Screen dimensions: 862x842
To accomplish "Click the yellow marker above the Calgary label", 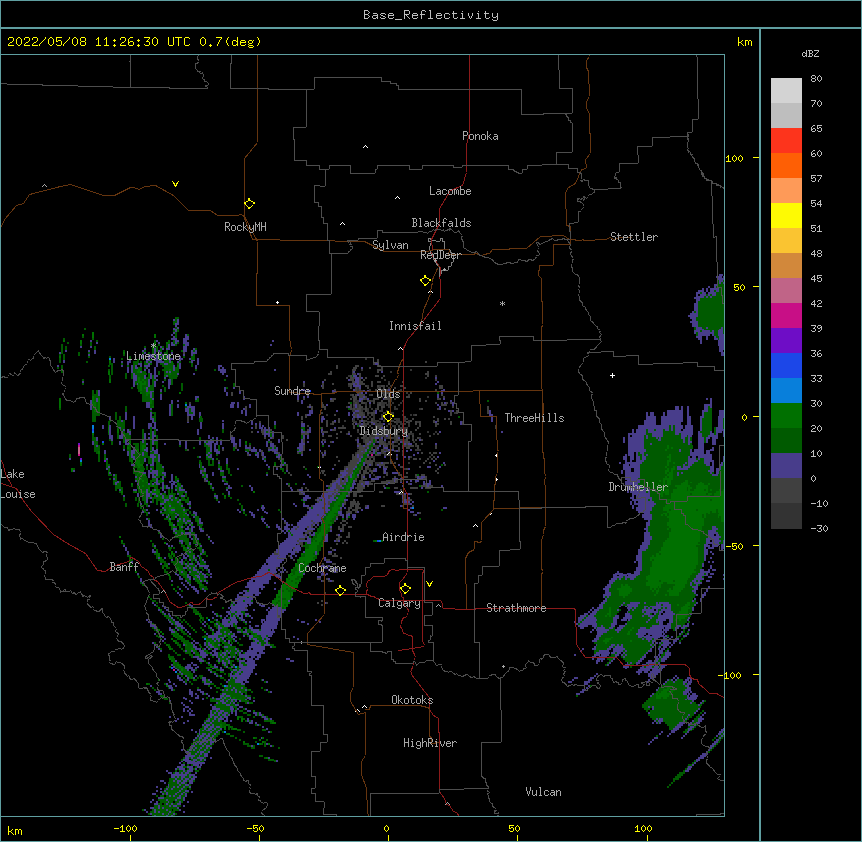I will [405, 589].
